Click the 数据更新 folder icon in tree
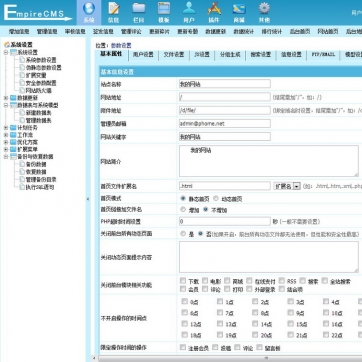The width and height of the screenshot is (362, 362). 13,98
